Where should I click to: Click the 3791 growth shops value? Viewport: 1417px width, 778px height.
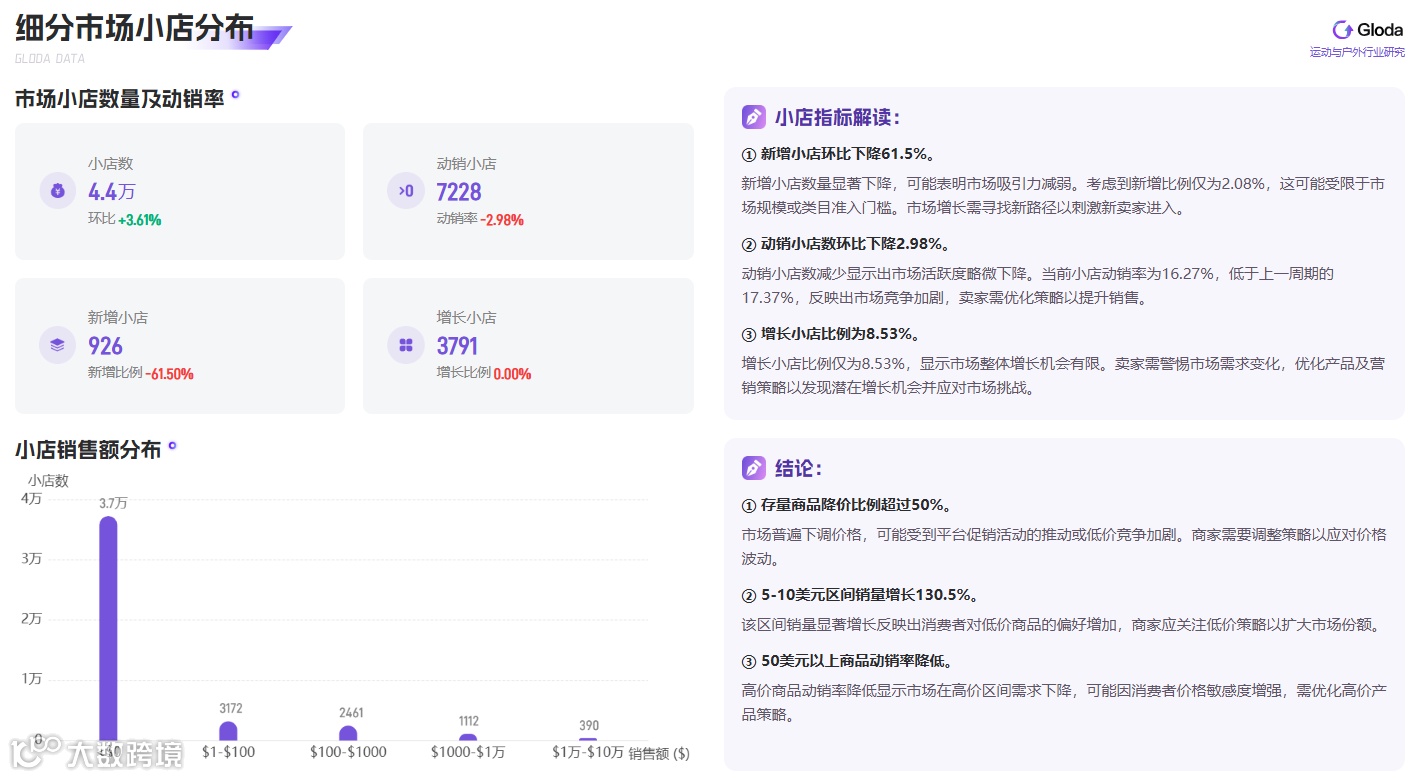[x=457, y=346]
